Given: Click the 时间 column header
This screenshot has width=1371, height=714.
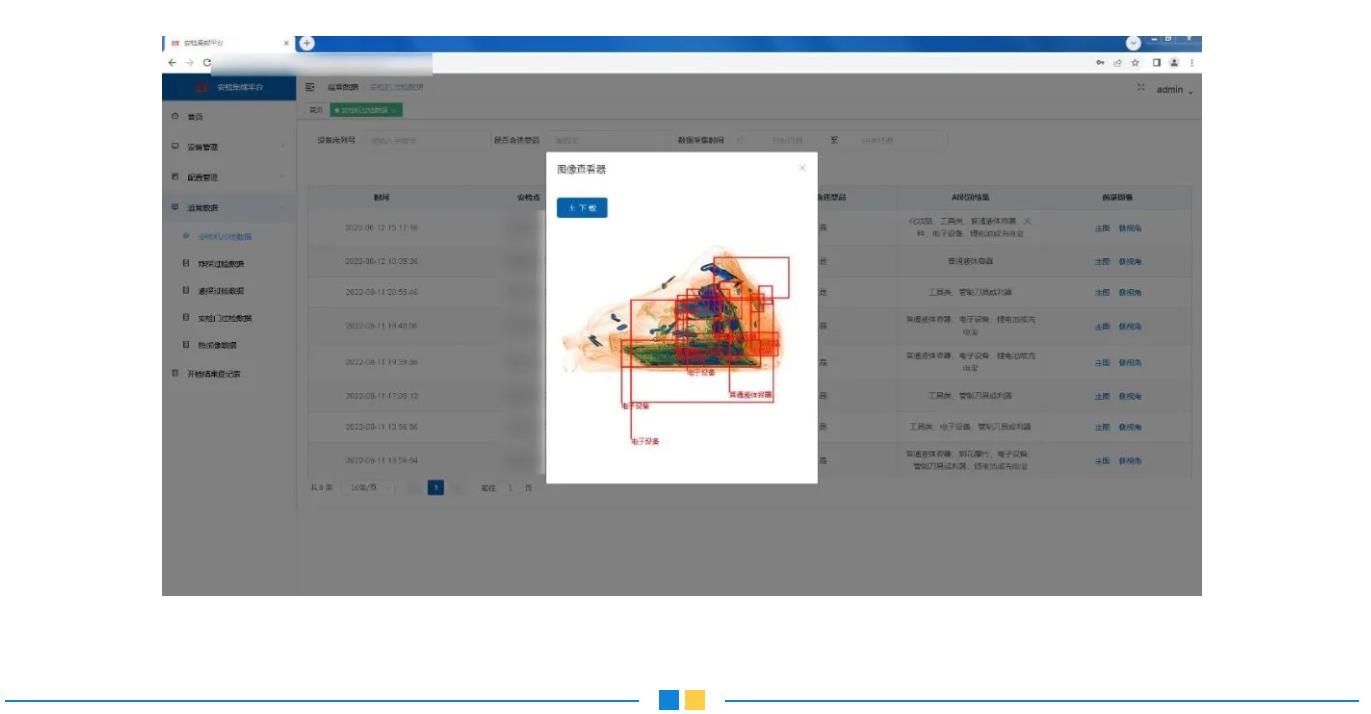Looking at the screenshot, I should [384, 198].
